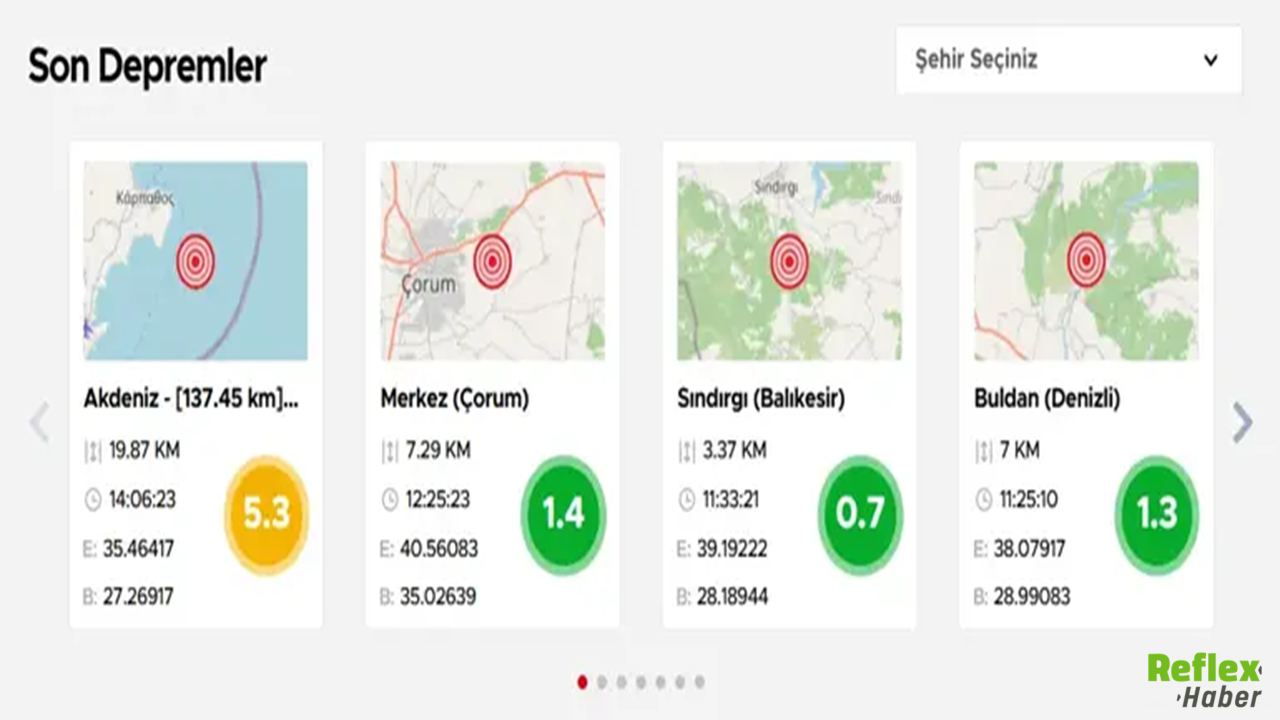Click the latitude value 40.56083
Screen dimensions: 1280x720
click(438, 549)
